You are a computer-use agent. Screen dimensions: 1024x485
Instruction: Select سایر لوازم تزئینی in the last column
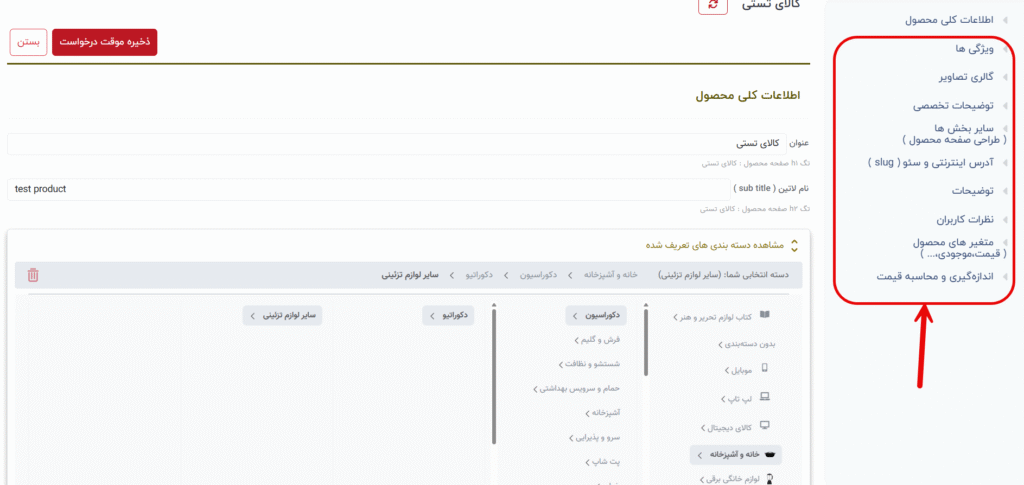click(x=282, y=316)
